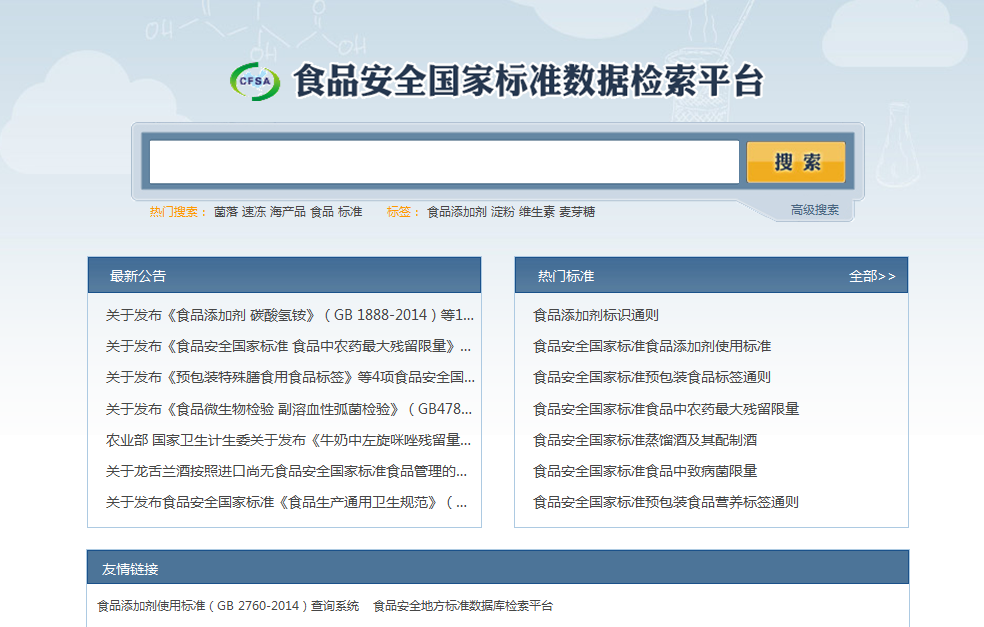
Task: Click the 标签： label
Action: 402,212
